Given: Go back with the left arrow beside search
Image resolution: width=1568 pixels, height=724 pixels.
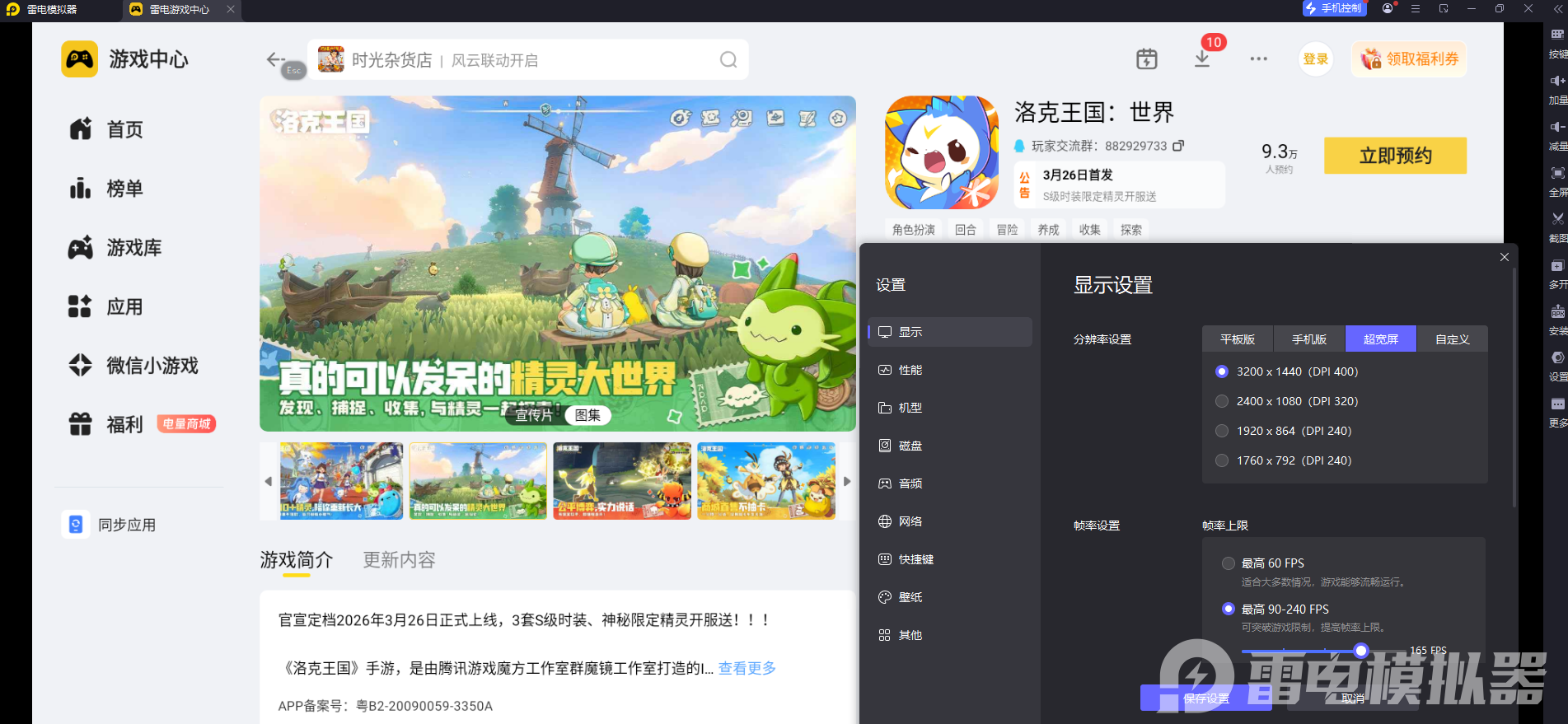Looking at the screenshot, I should [x=275, y=59].
